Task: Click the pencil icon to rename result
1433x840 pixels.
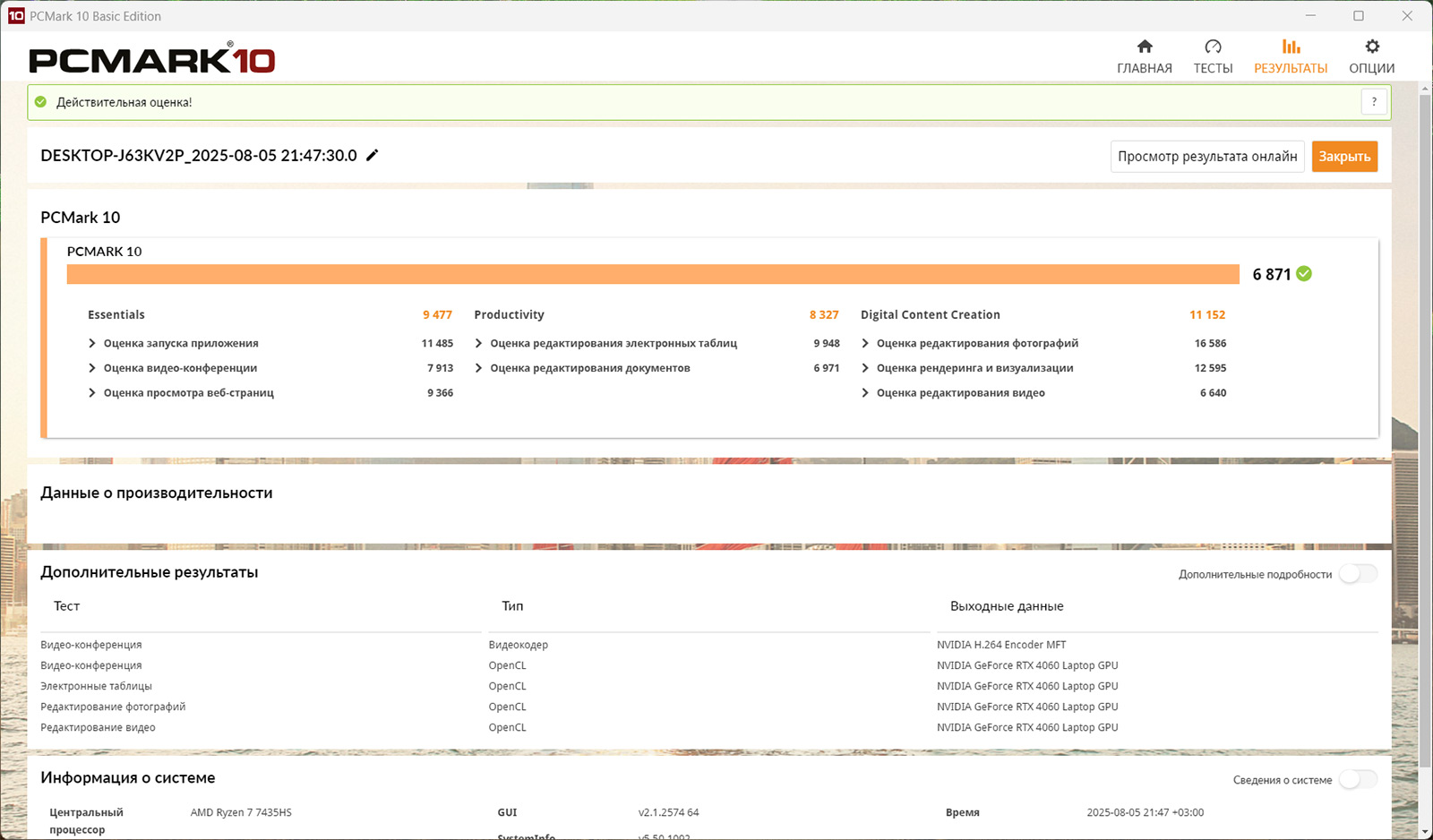Action: [373, 155]
